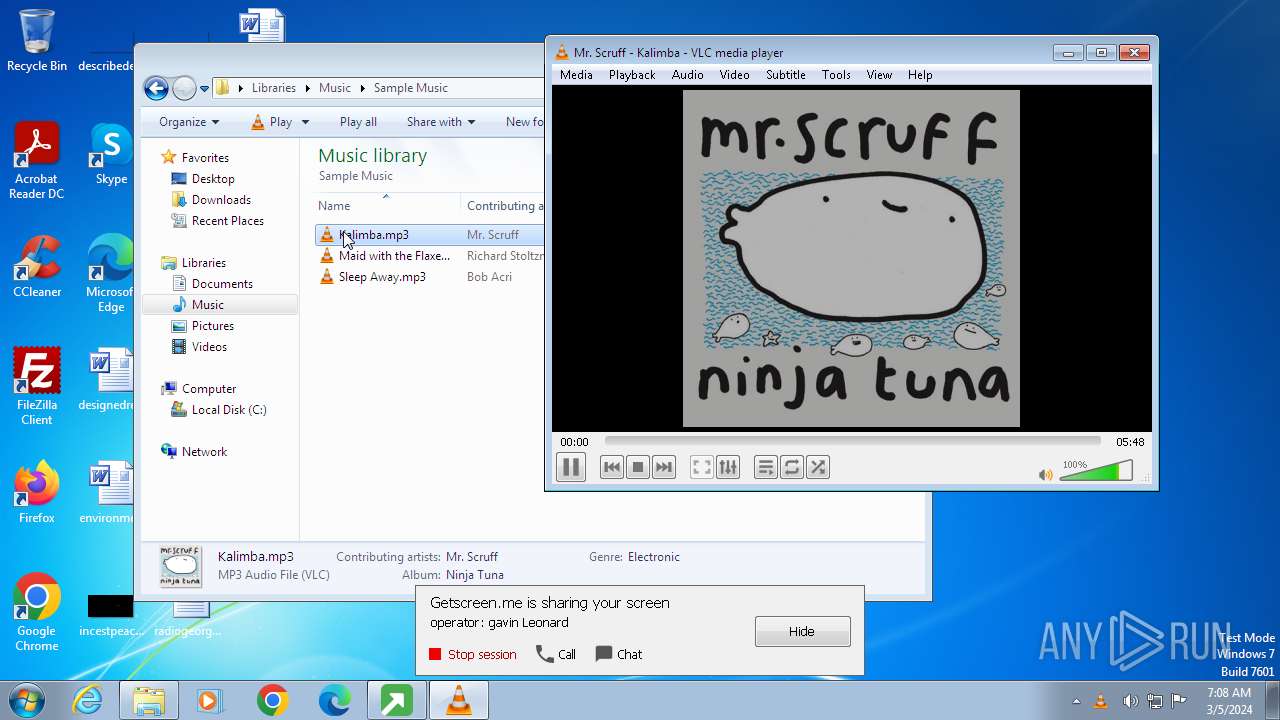Viewport: 1280px width, 720px height.
Task: Open the VLC Subtitle menu
Action: coord(786,75)
